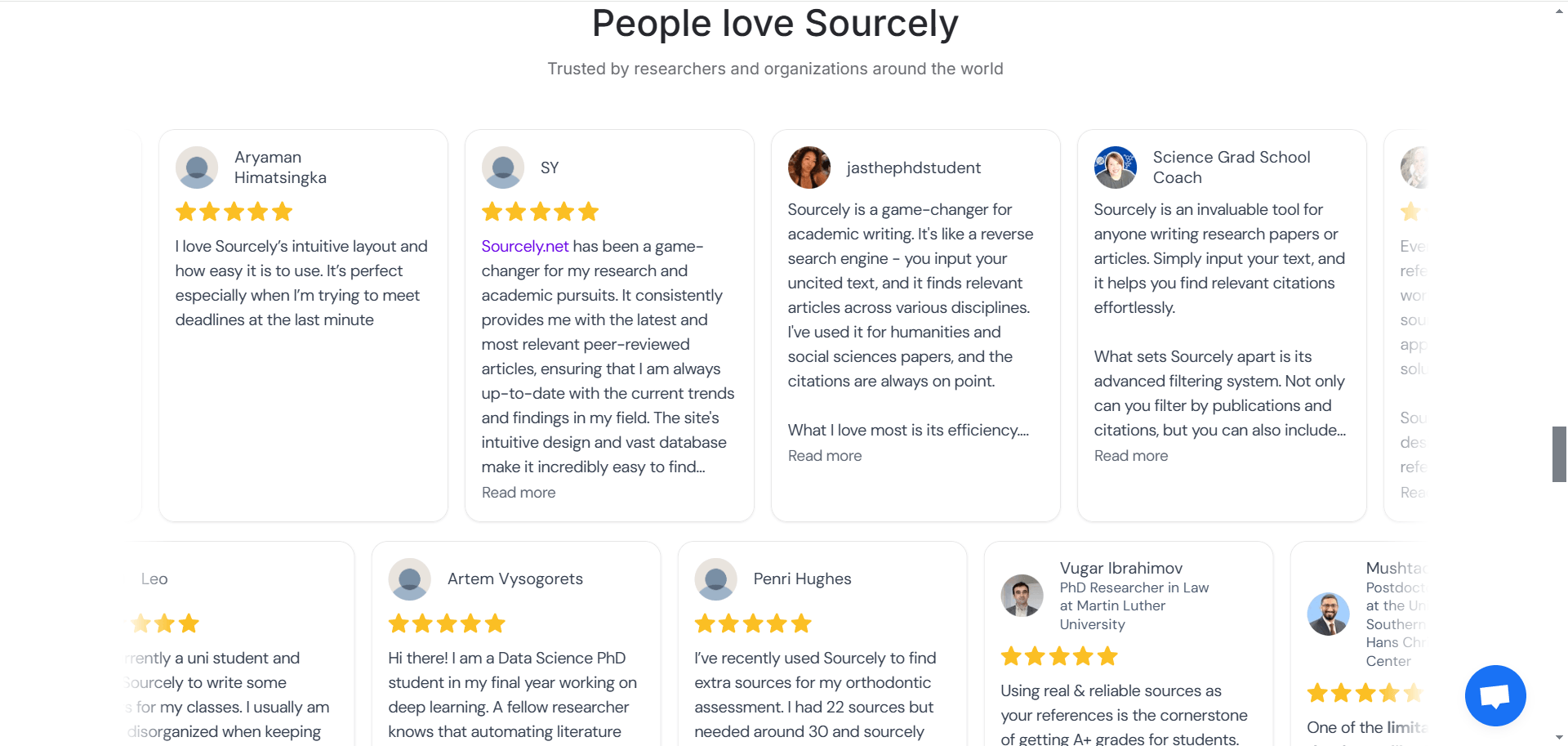Click Aryaman Himatsingka's avatar icon
The height and width of the screenshot is (746, 1568).
pos(197,168)
